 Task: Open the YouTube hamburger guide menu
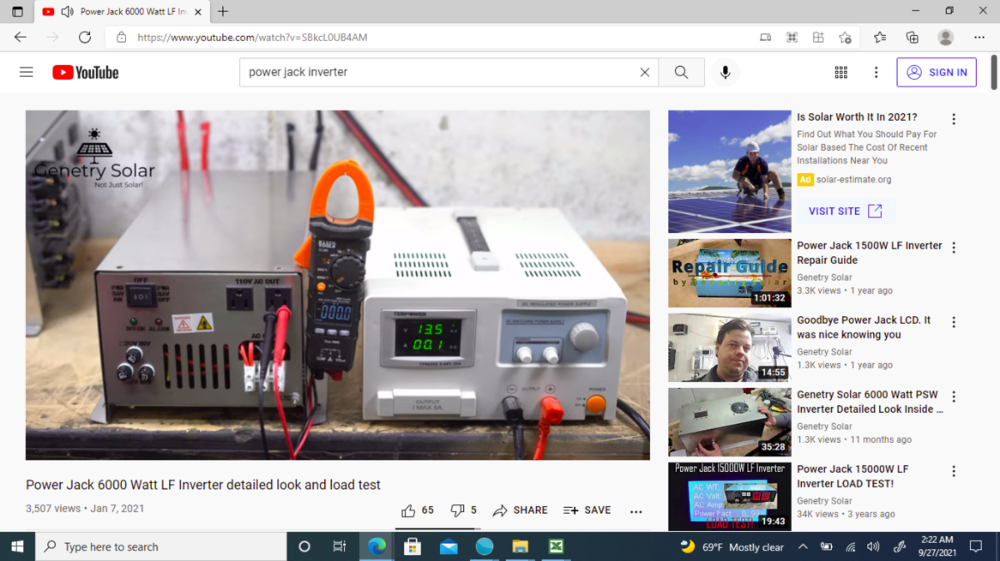pos(26,72)
